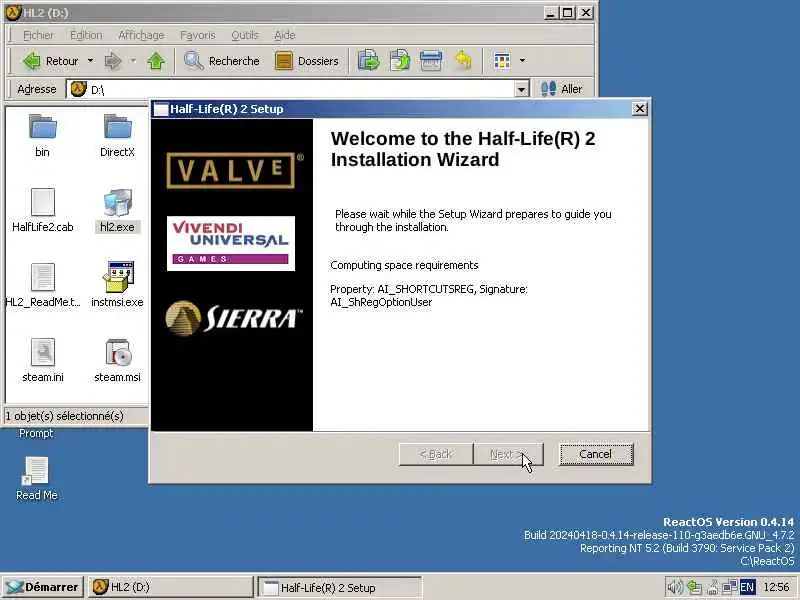Open the Démarrer start menu

click(x=42, y=587)
